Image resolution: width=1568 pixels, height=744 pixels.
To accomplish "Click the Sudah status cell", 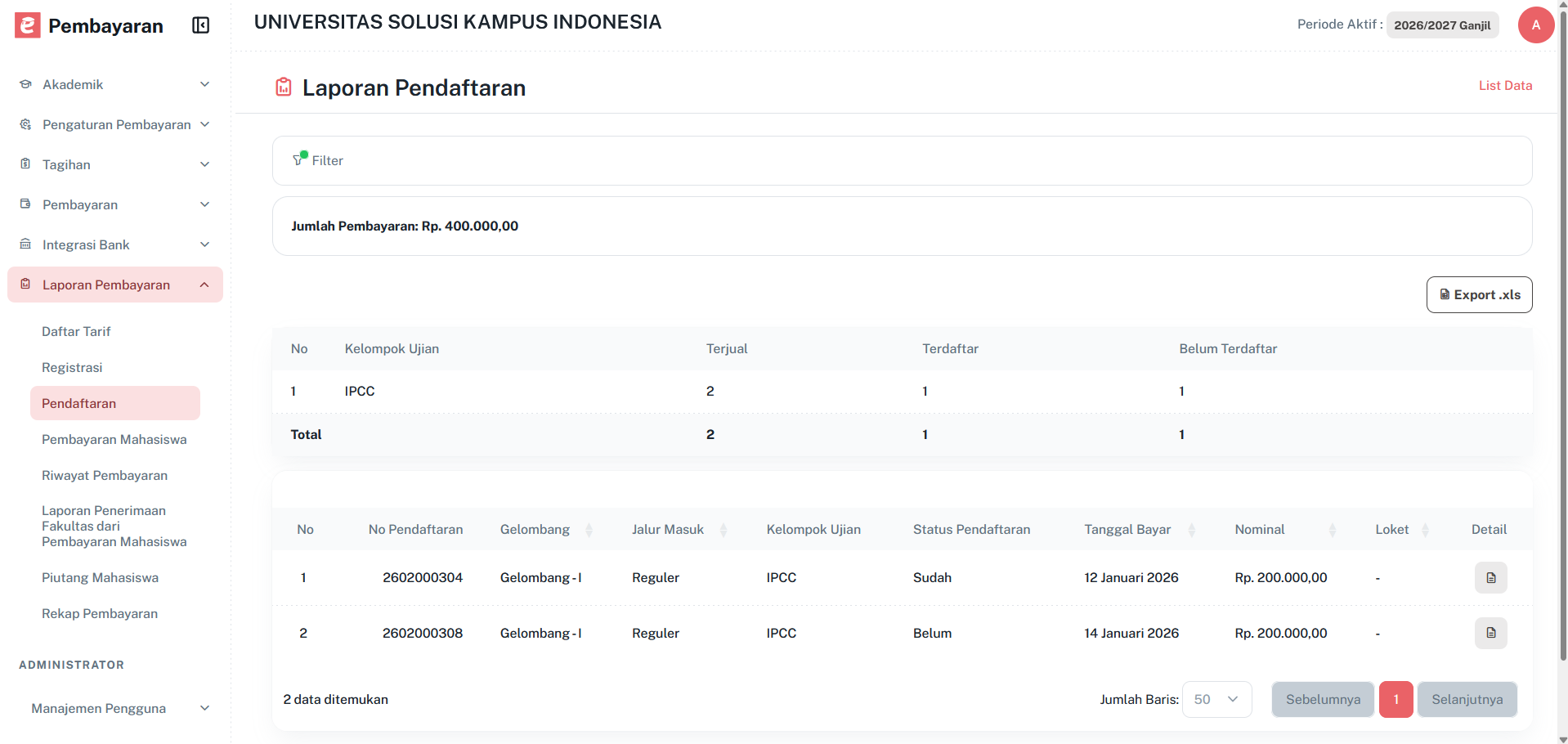I will click(x=932, y=577).
